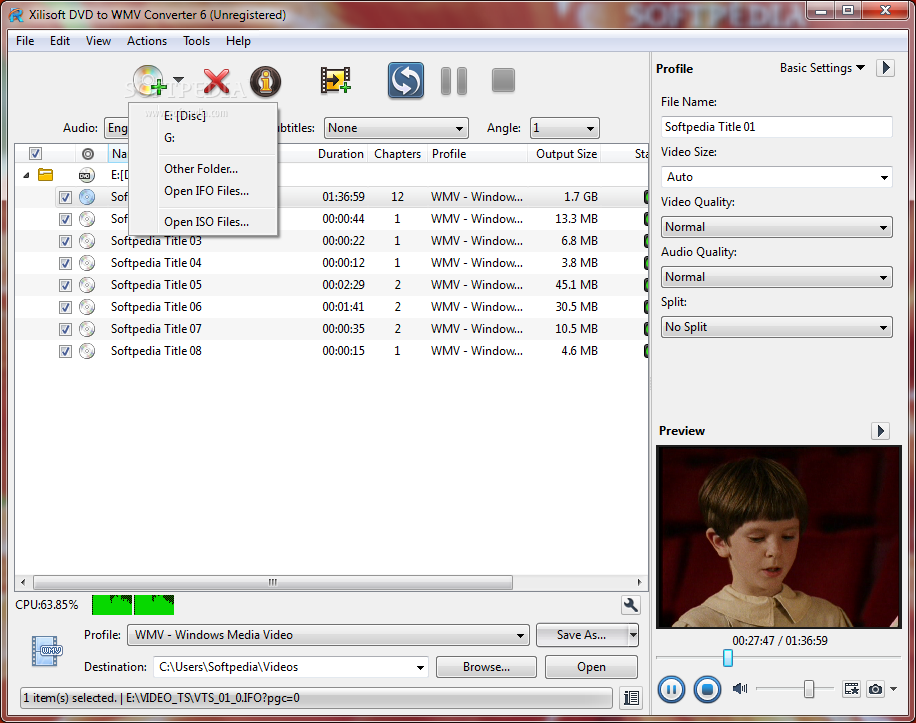Viewport: 916px width, 723px height.
Task: Click the disc icon of Softpedia Title 04
Action: [x=87, y=263]
